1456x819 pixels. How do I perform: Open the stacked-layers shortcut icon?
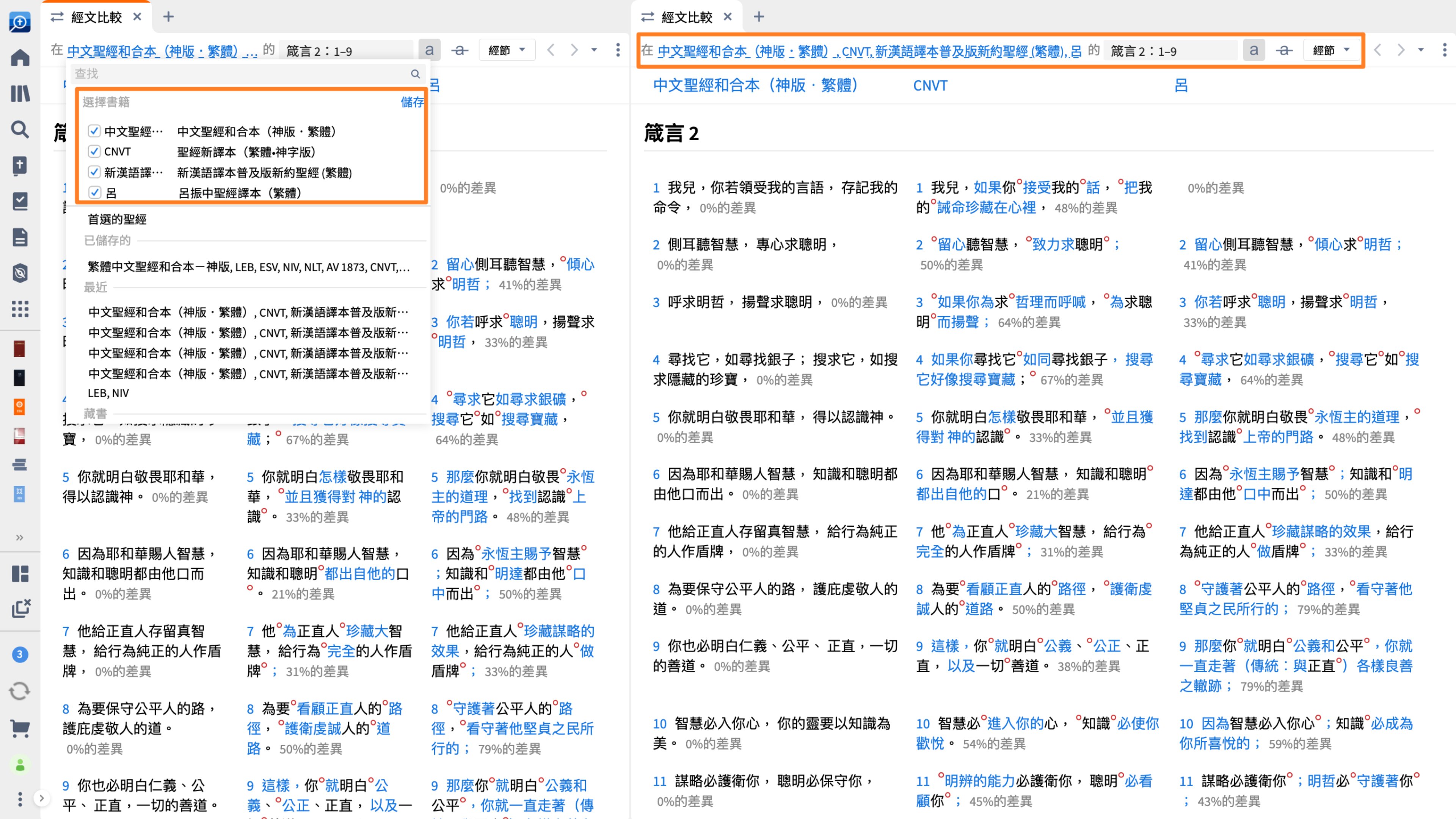tap(19, 464)
